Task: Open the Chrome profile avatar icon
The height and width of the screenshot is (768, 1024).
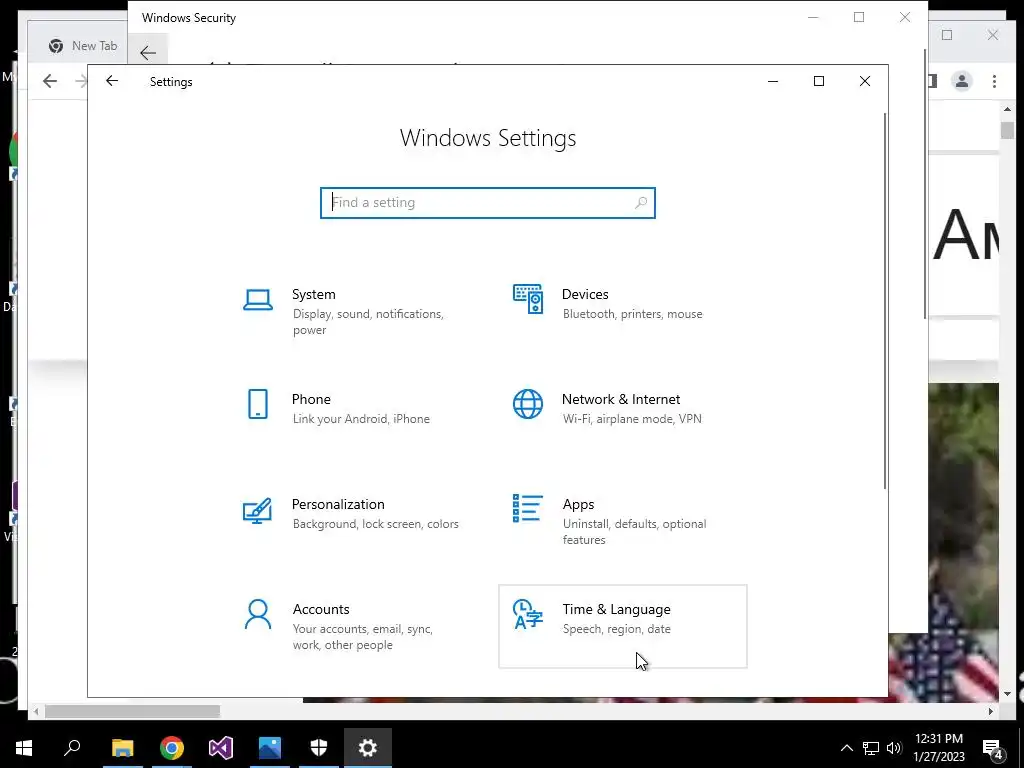Action: [962, 81]
